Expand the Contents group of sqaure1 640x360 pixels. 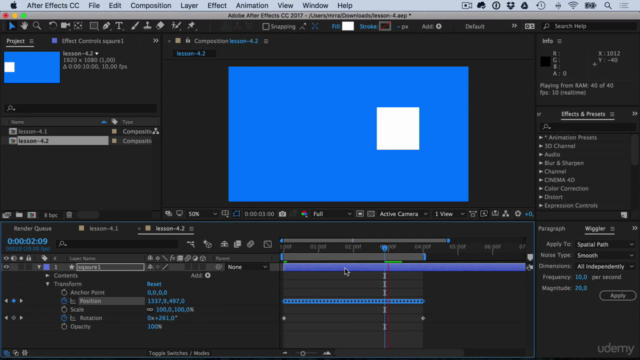point(48,276)
